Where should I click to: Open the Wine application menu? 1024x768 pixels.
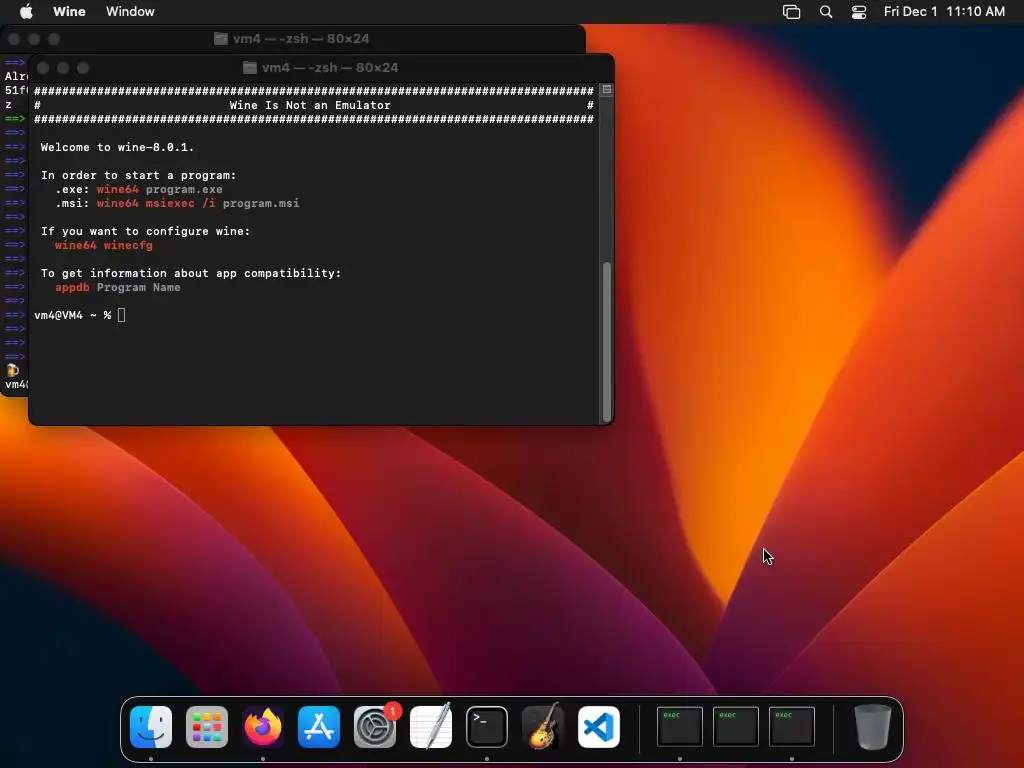[x=69, y=11]
